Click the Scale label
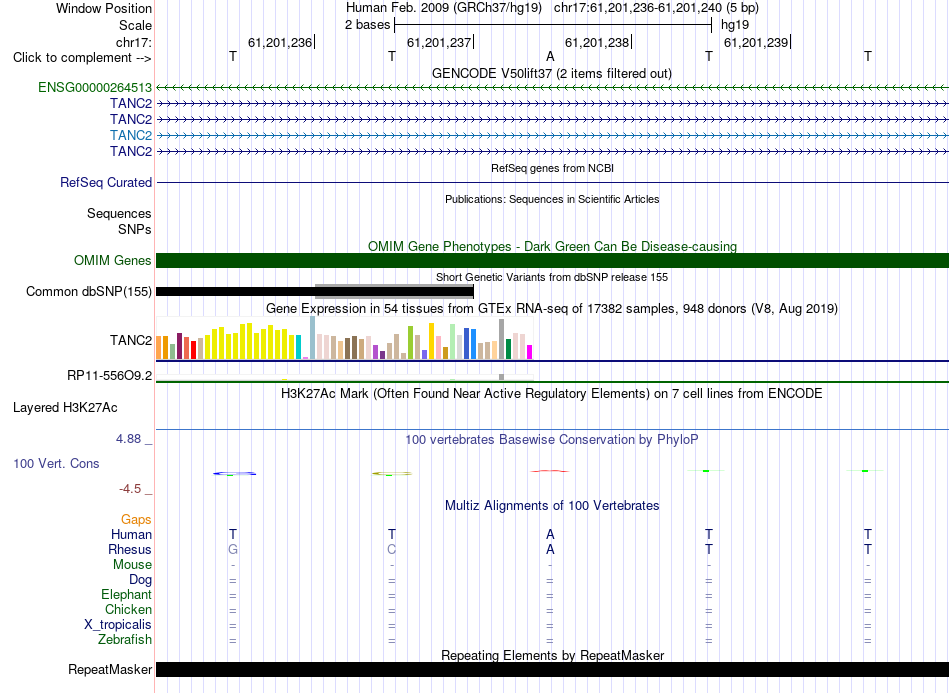Image resolution: width=950 pixels, height=693 pixels. [136, 25]
